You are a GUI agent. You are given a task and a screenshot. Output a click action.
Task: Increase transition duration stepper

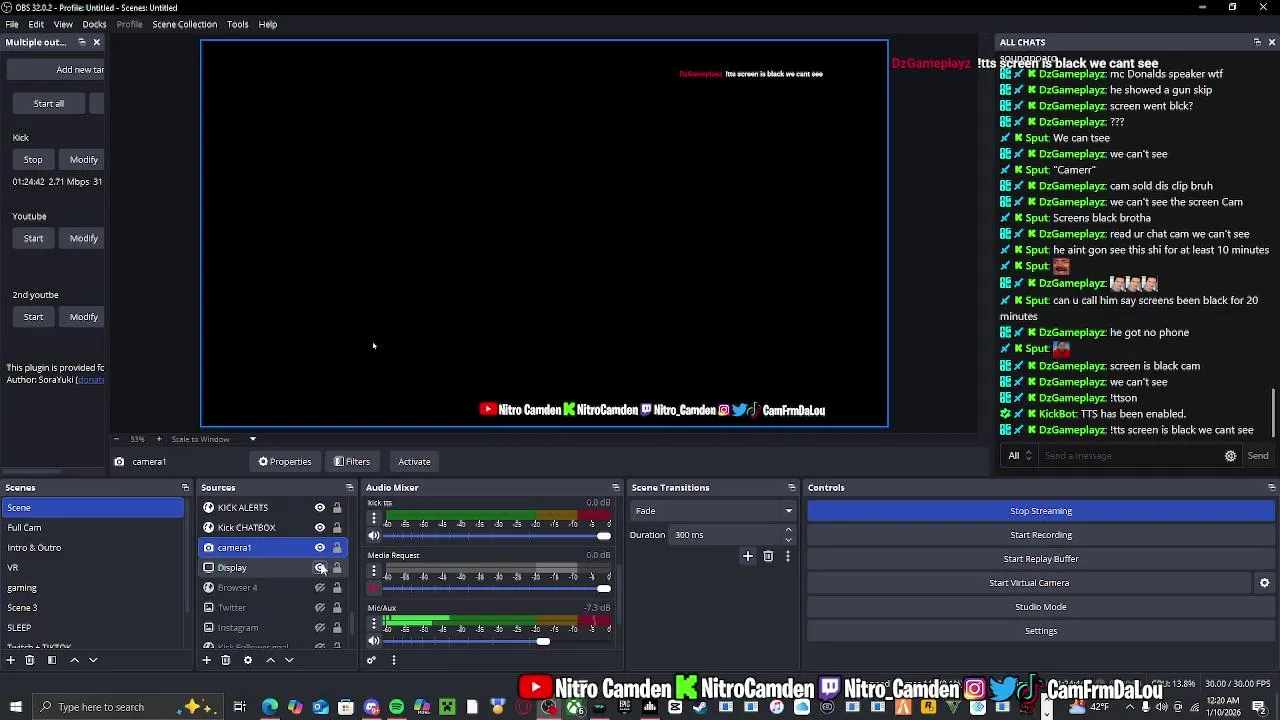coord(788,530)
